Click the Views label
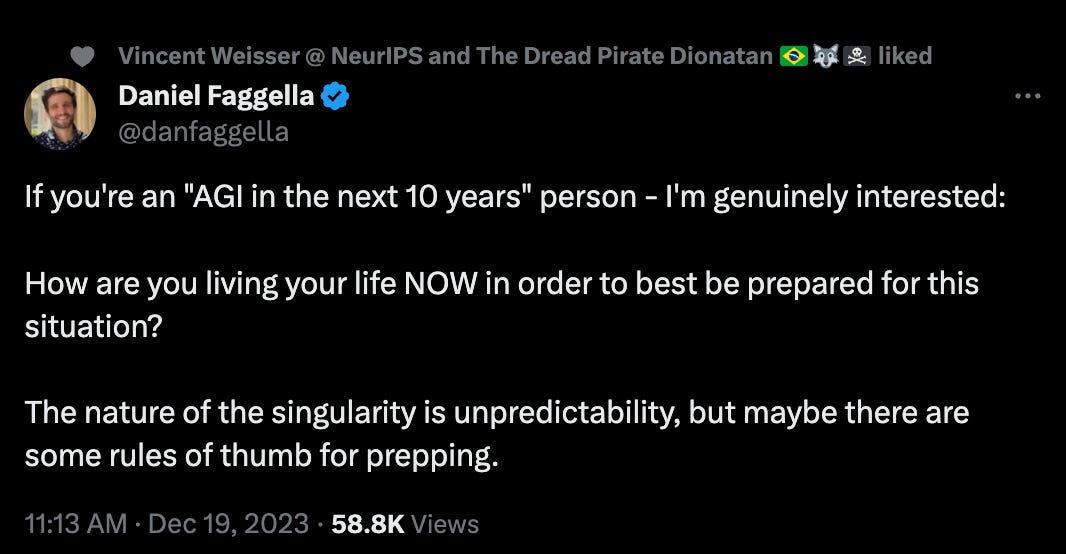 tap(445, 523)
